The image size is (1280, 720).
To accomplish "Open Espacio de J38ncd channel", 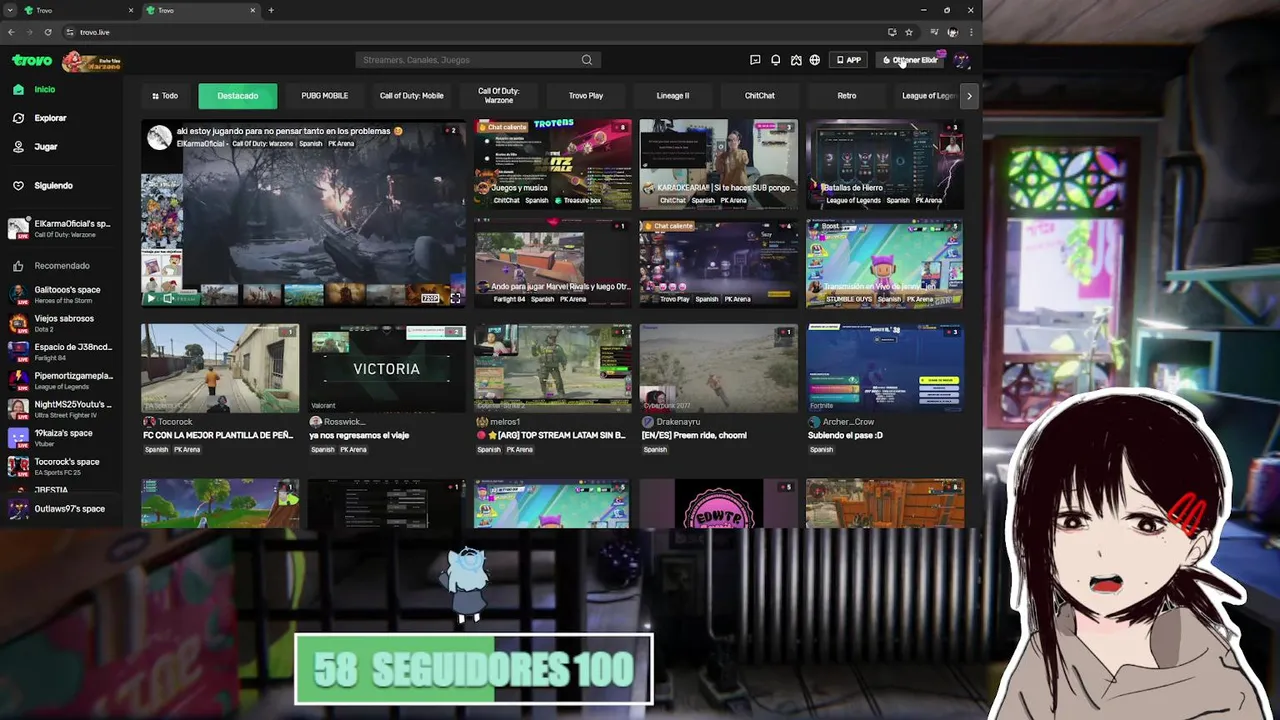I will (60, 352).
